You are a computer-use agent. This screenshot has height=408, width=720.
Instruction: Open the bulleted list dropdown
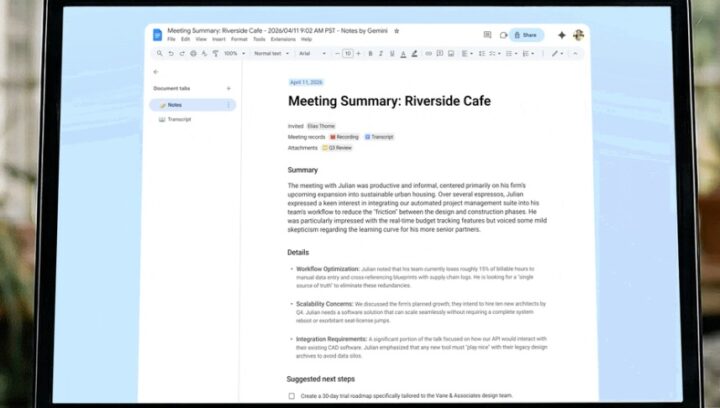click(511, 54)
